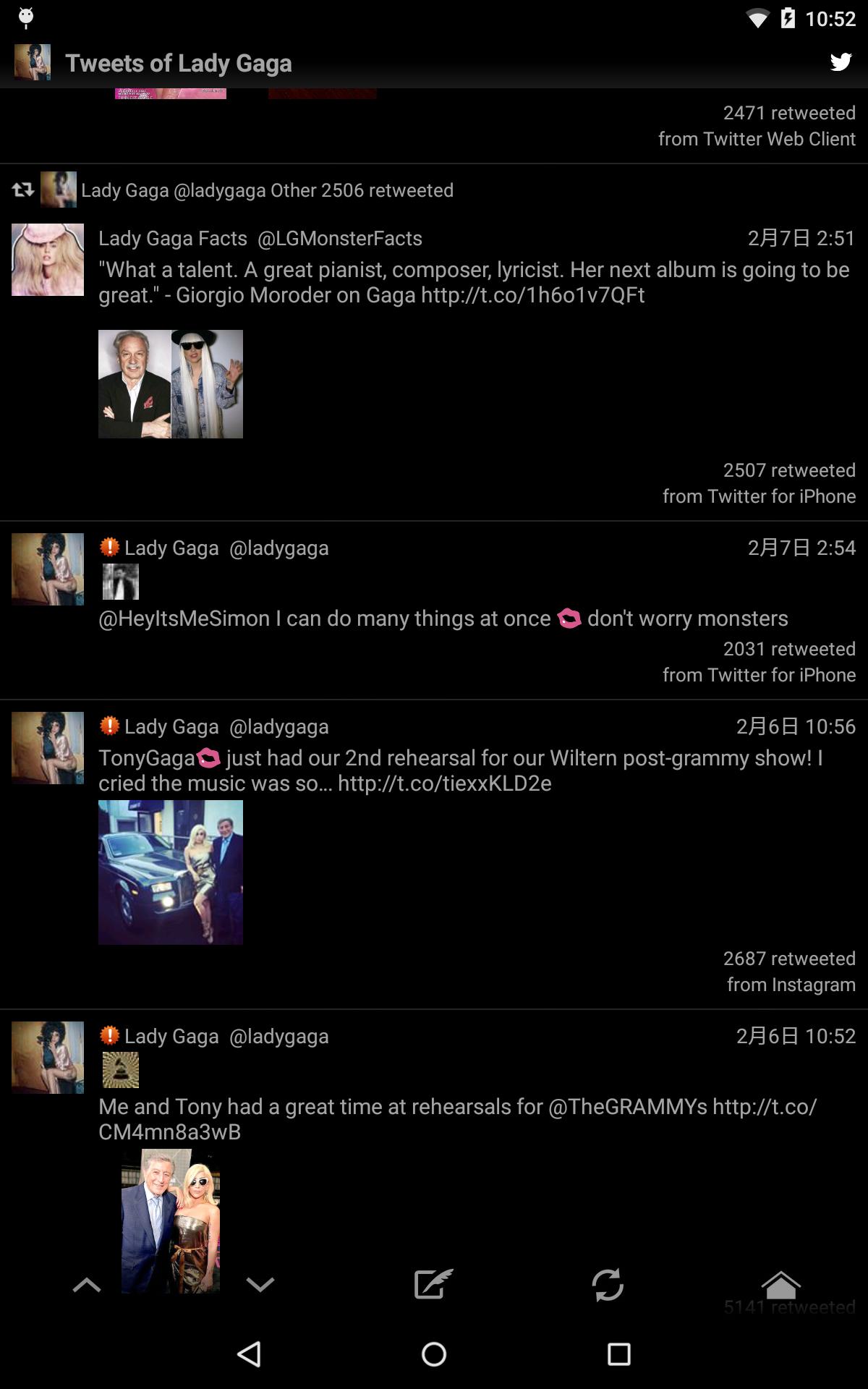Tap the @HeyItsMeSimon mention
Image resolution: width=868 pixels, height=1389 pixels.
[x=184, y=619]
